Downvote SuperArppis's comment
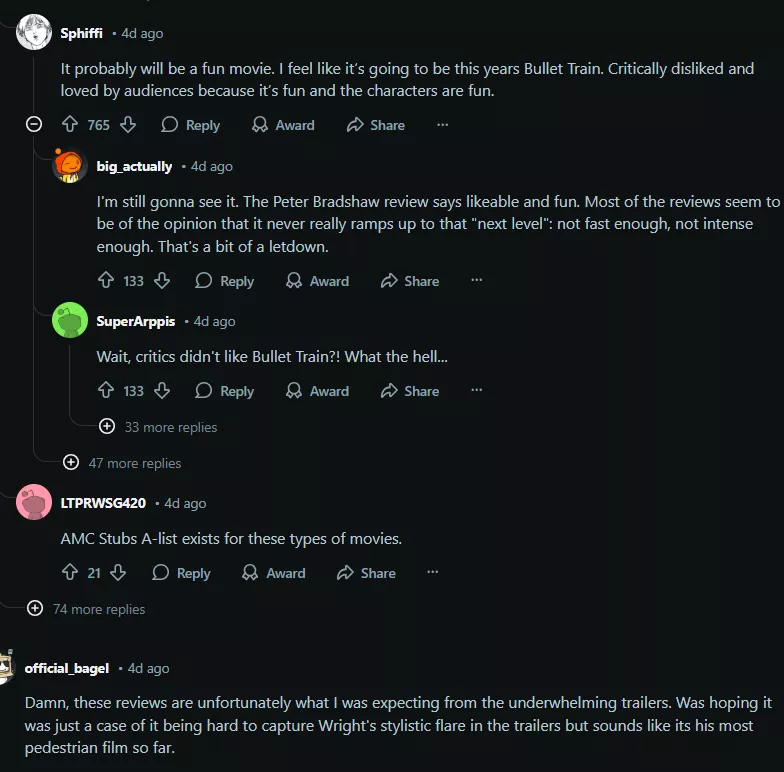This screenshot has height=772, width=784. (162, 391)
